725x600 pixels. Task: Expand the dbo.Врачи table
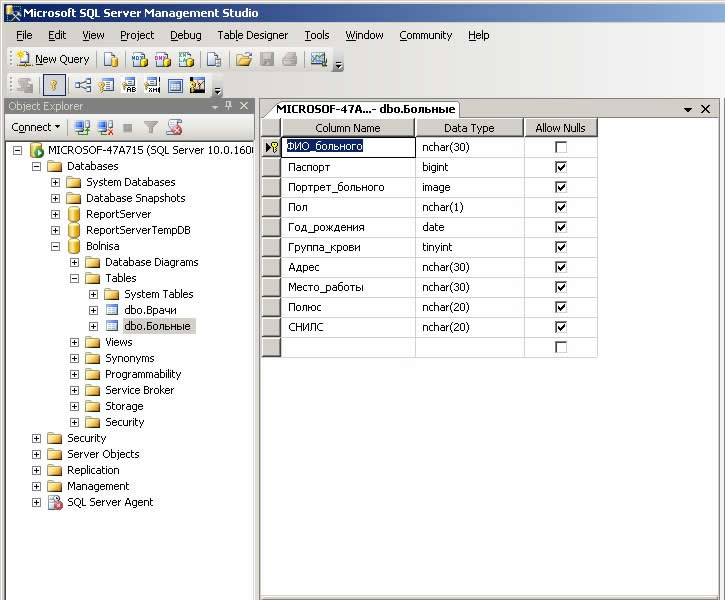pyautogui.click(x=93, y=310)
